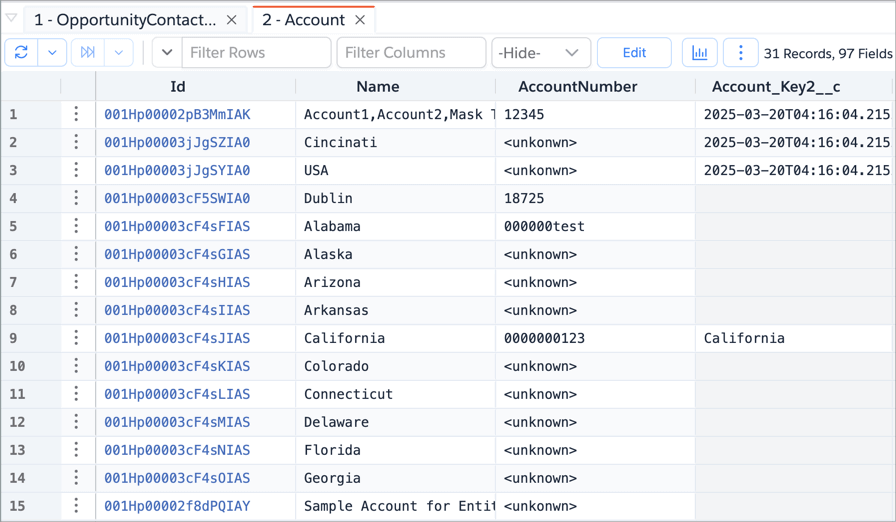Open row actions menu for Georgia row
The image size is (896, 522).
[x=76, y=478]
